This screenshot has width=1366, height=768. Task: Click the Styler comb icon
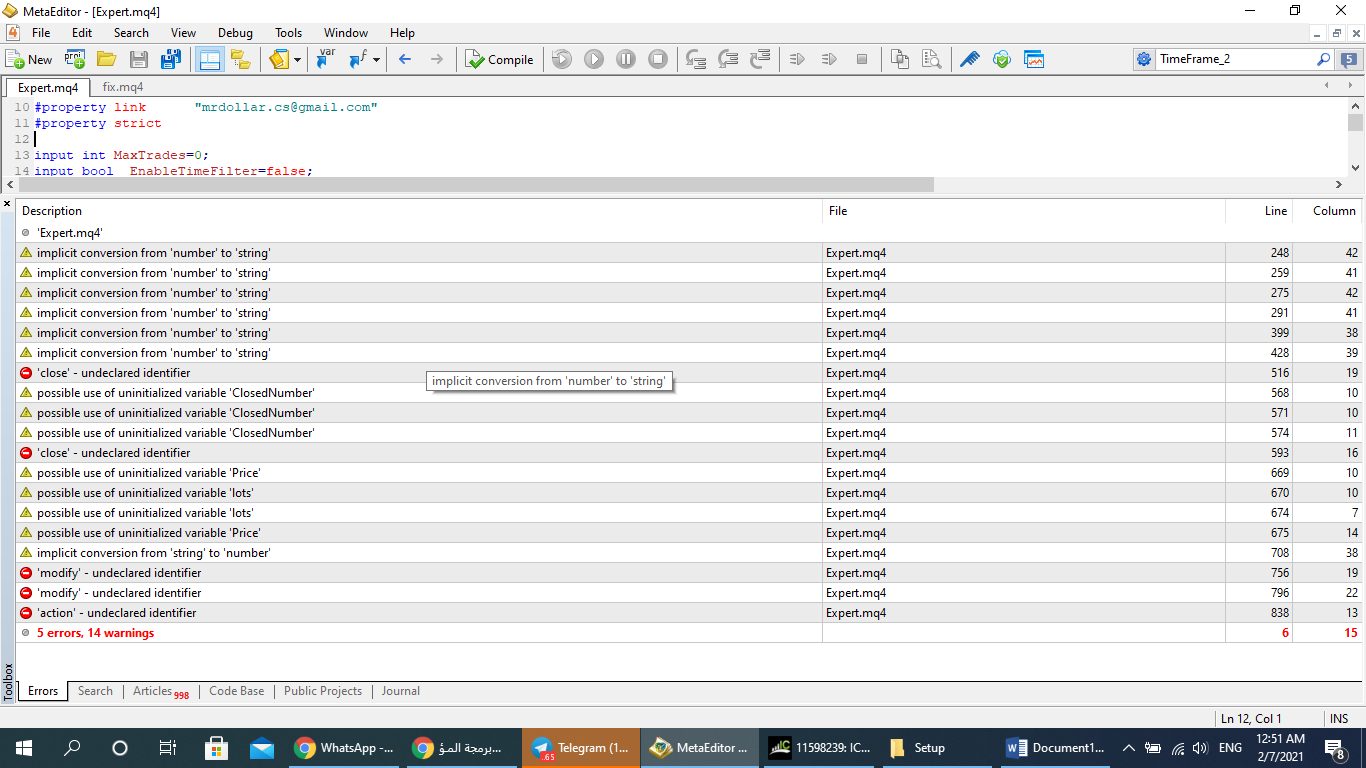pyautogui.click(x=969, y=60)
